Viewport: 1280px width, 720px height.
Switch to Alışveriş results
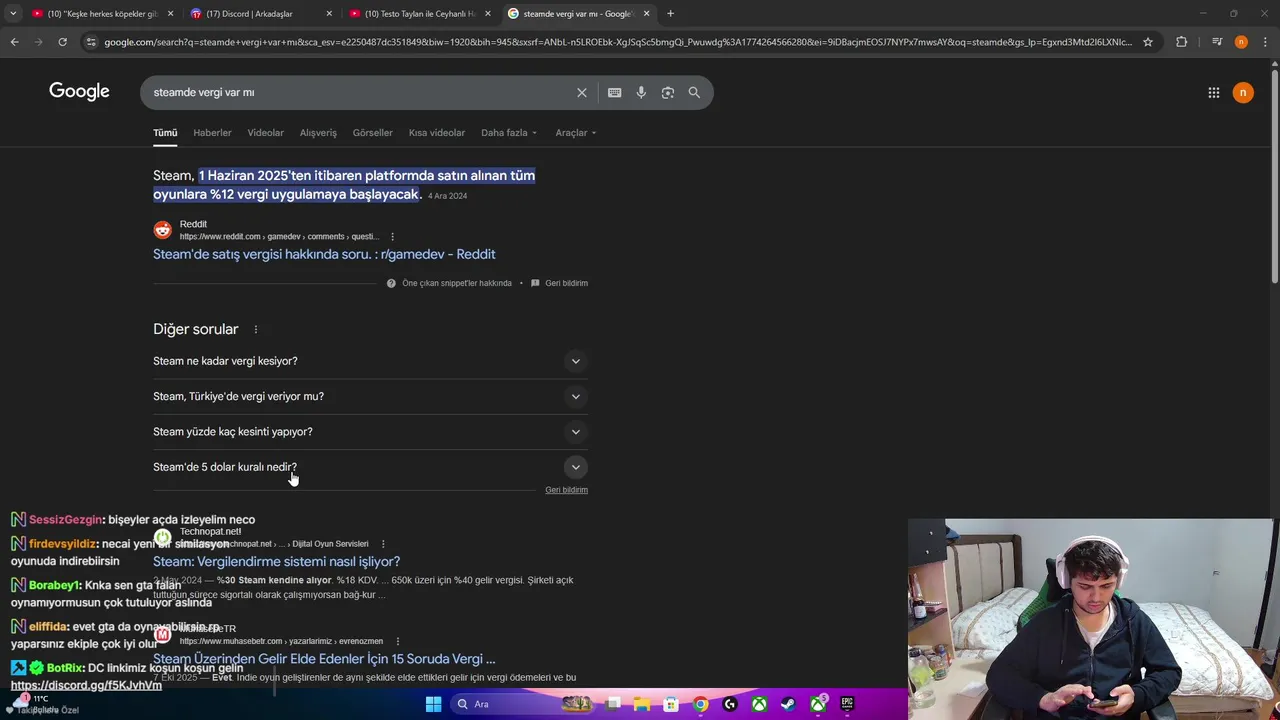318,132
